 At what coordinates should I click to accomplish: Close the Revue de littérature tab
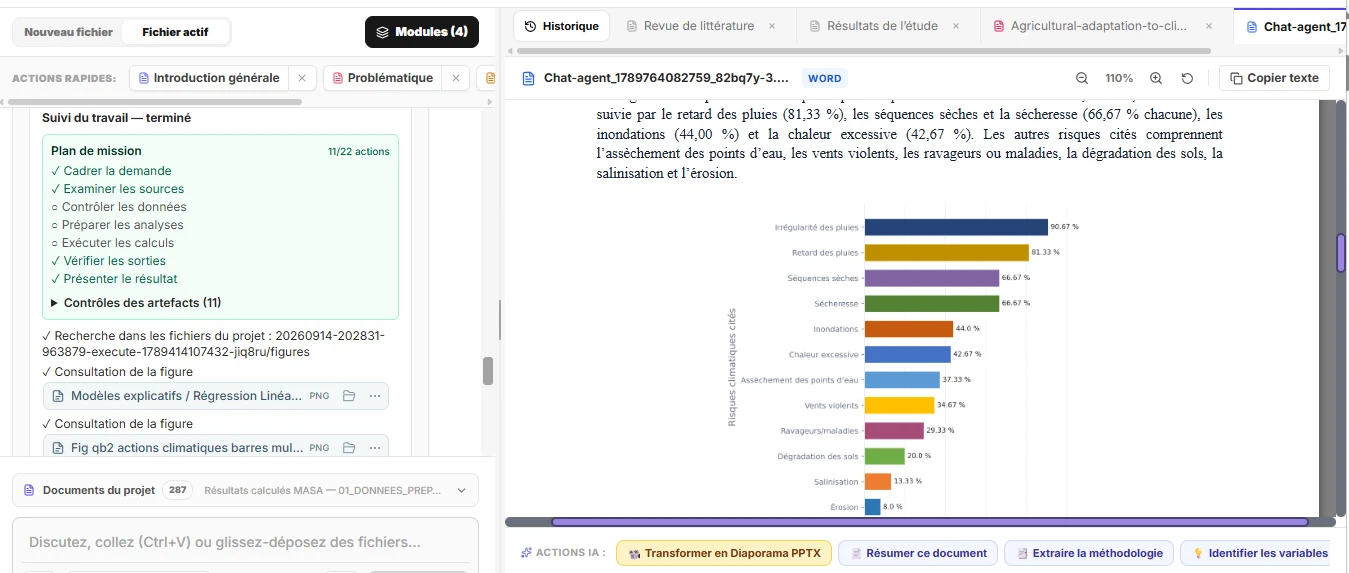(771, 26)
